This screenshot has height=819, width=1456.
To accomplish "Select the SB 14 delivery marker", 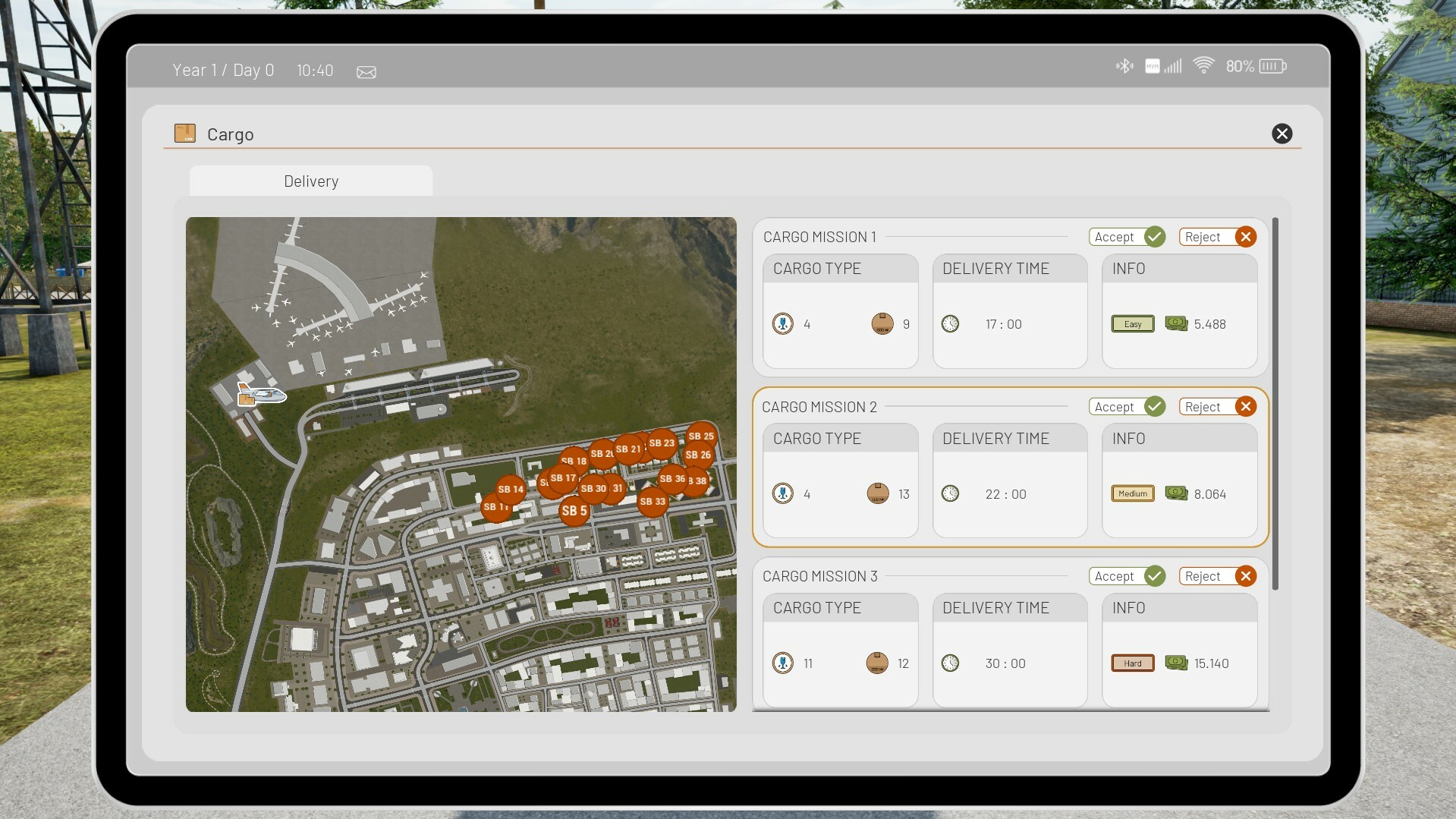I will pyautogui.click(x=511, y=489).
